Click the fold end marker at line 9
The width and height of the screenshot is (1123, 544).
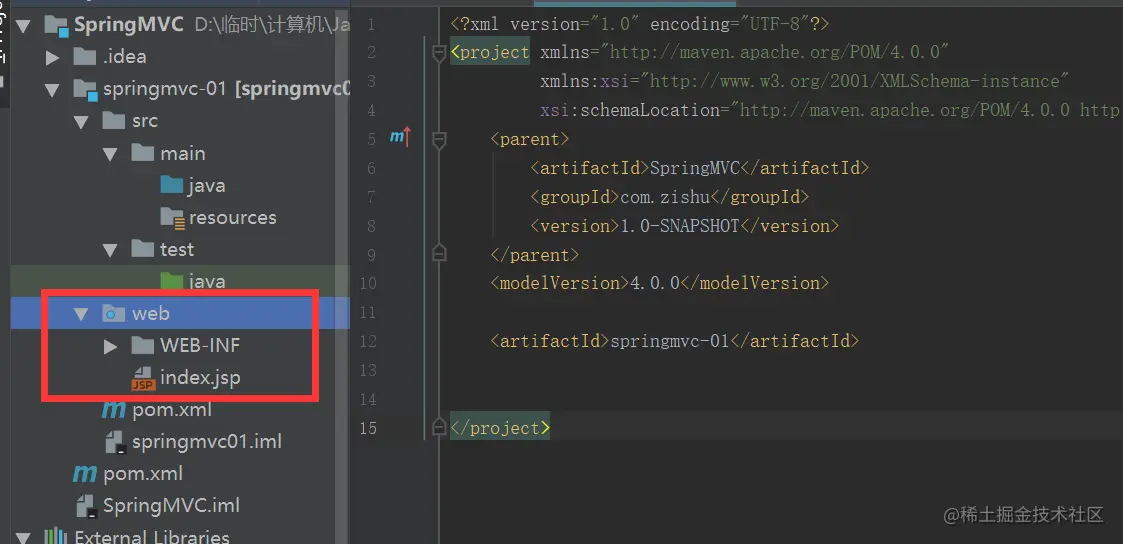click(x=439, y=253)
